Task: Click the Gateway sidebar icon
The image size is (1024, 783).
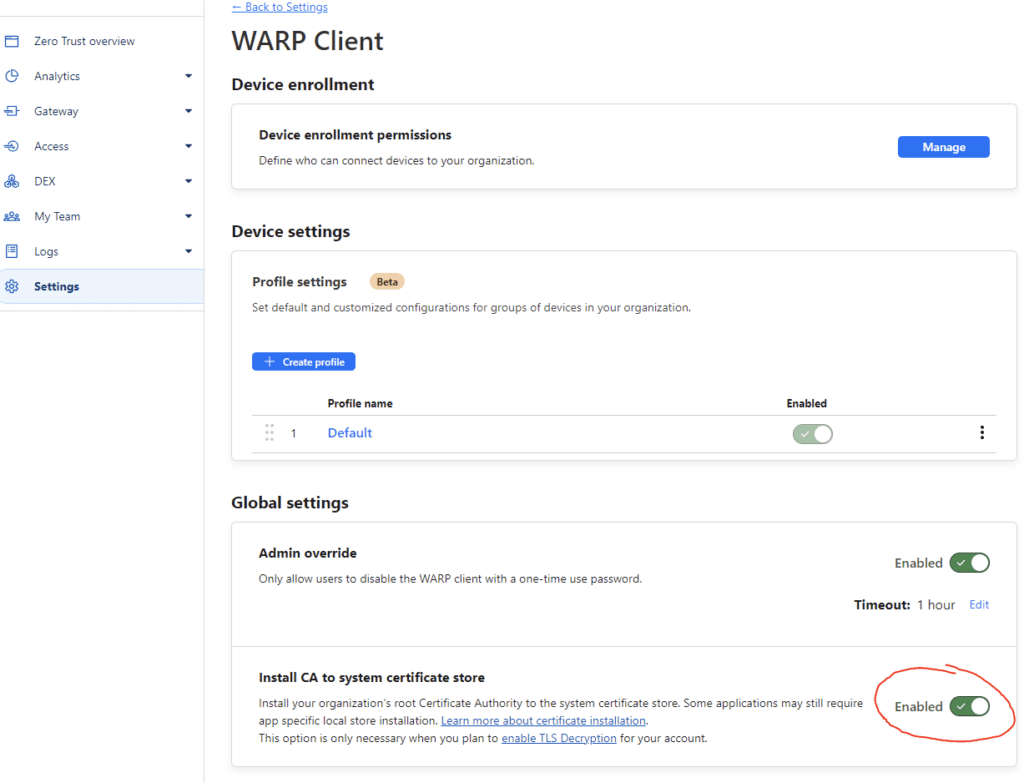Action: click(12, 111)
